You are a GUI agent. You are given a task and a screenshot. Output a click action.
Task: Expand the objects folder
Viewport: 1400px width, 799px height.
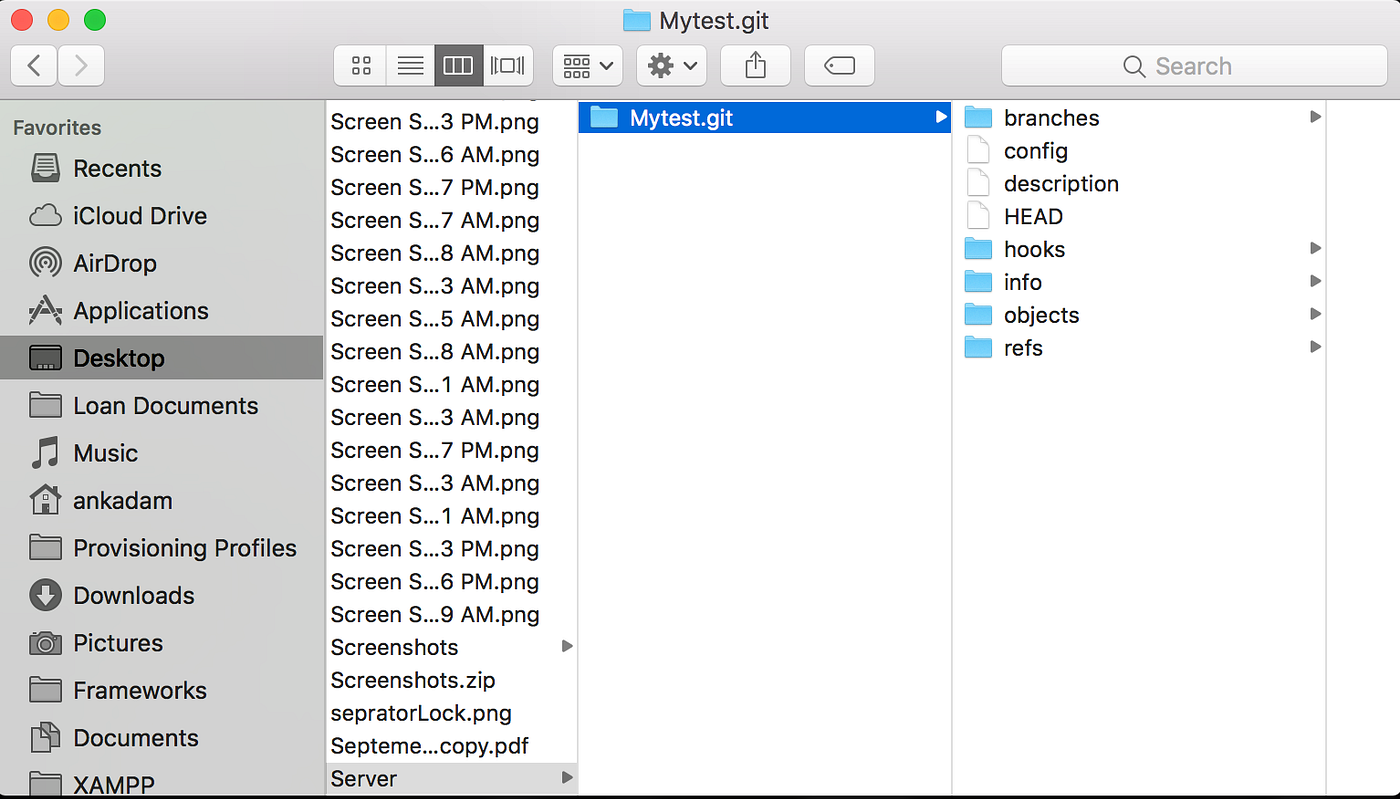1314,314
